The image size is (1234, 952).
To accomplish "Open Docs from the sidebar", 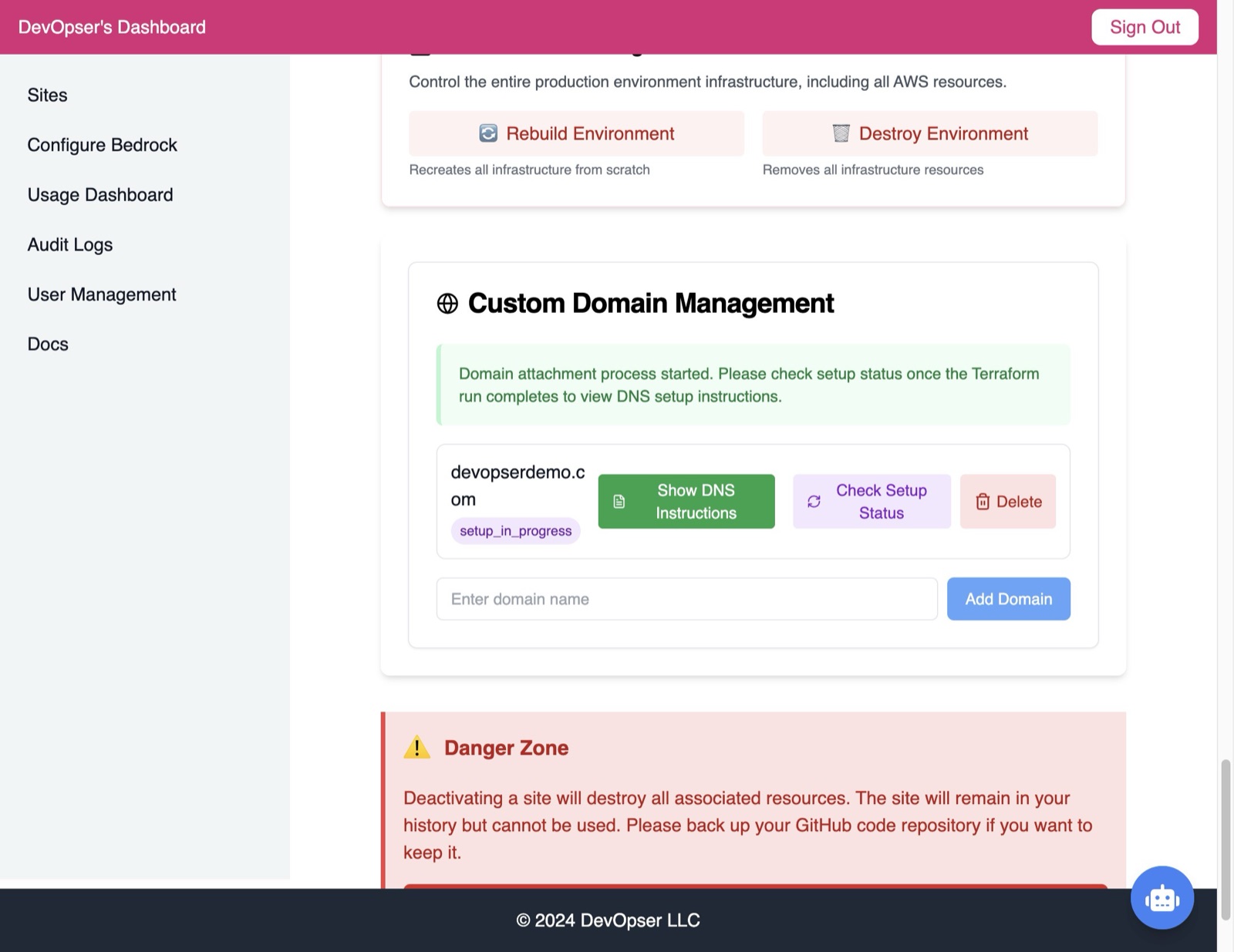I will [48, 344].
